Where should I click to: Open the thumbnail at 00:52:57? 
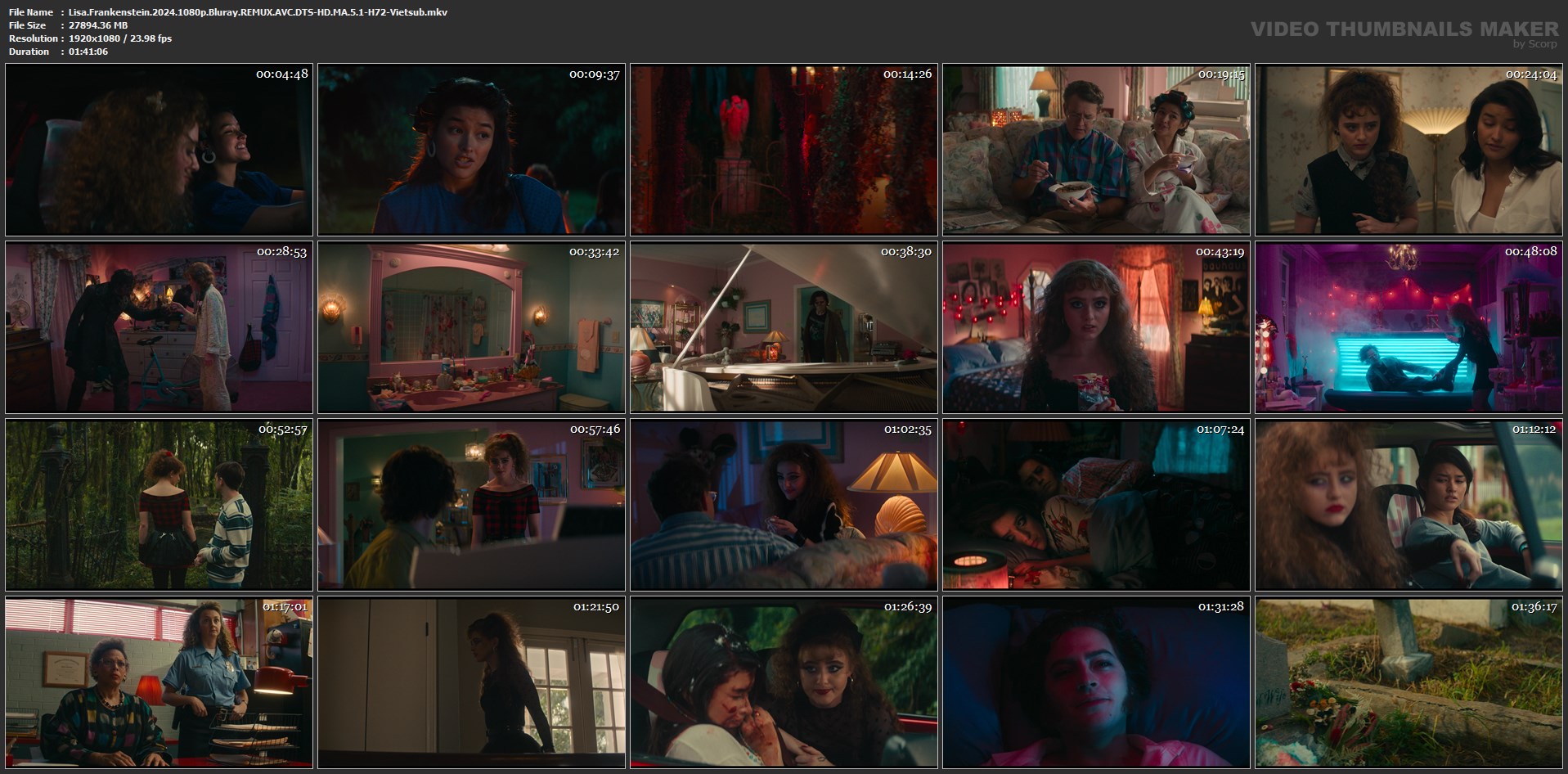coord(159,505)
